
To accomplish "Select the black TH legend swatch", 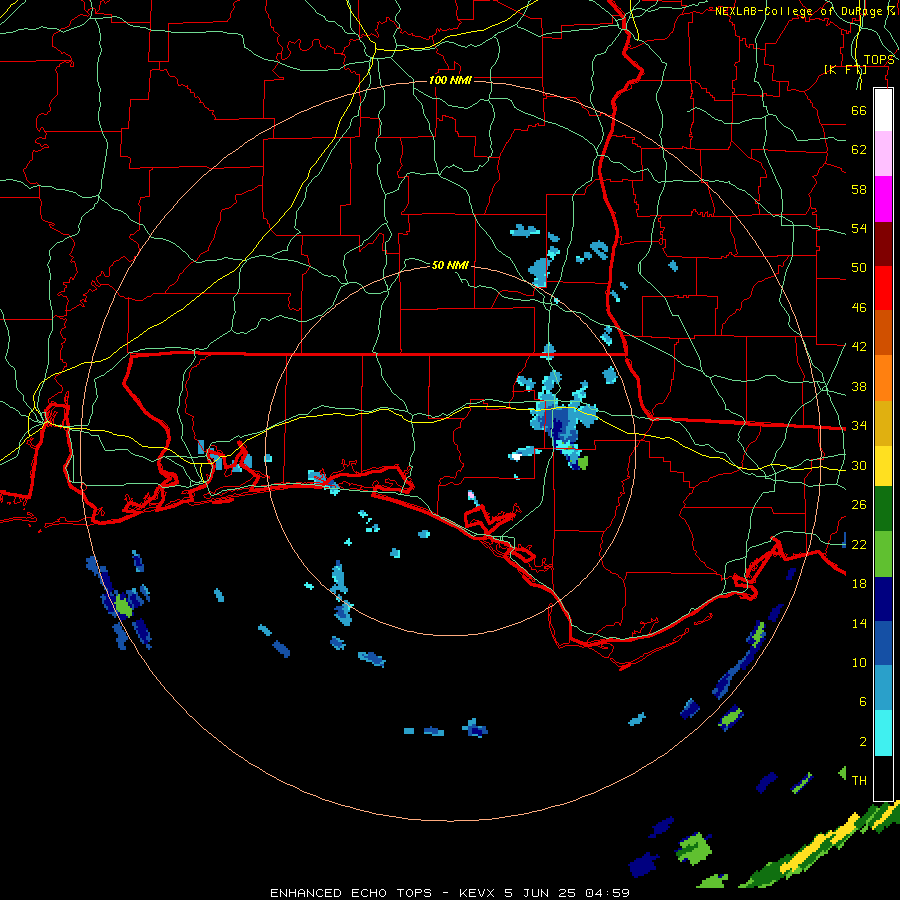I will click(883, 778).
